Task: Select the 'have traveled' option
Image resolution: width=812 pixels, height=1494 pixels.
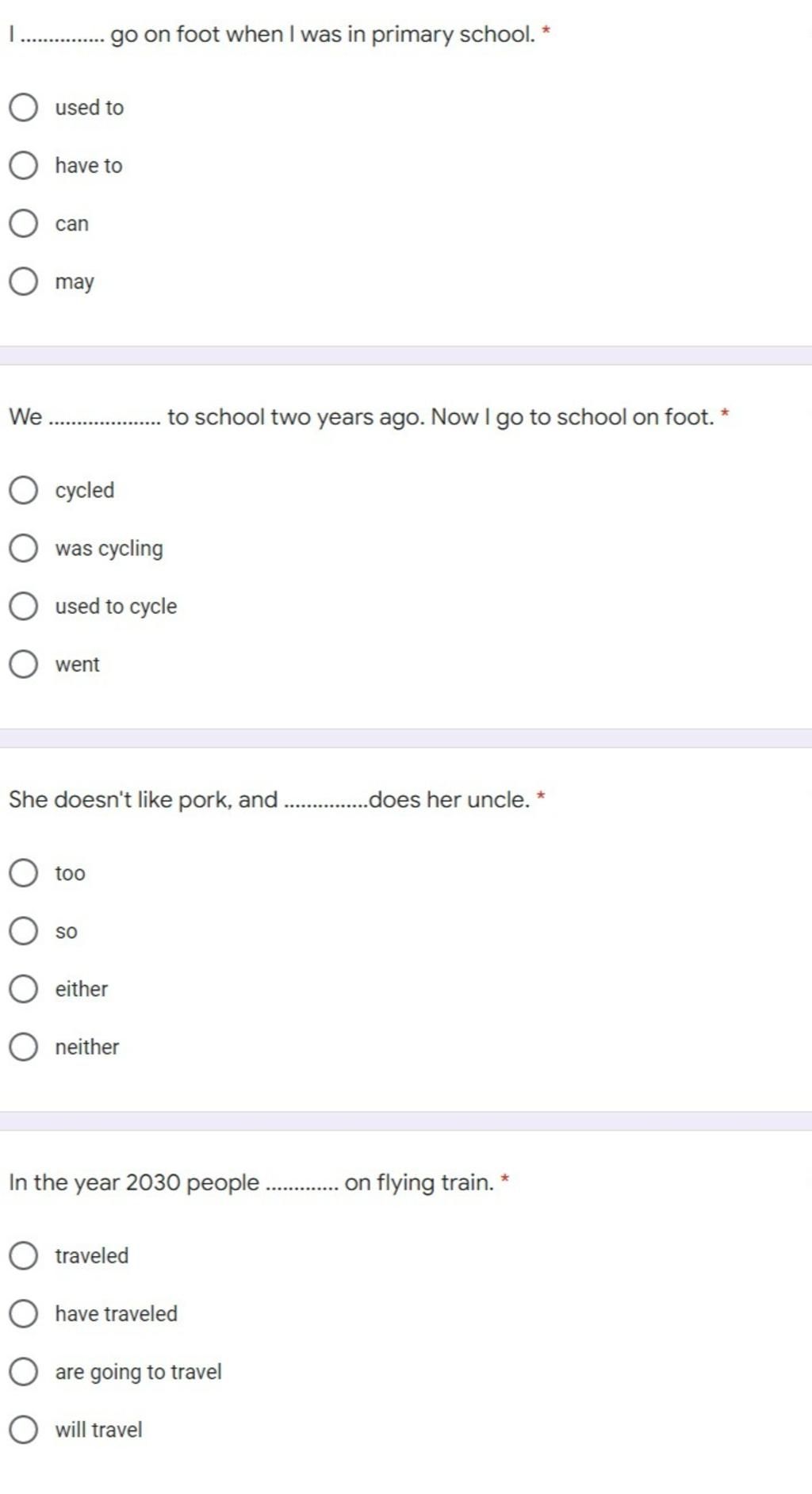Action: pyautogui.click(x=24, y=1313)
